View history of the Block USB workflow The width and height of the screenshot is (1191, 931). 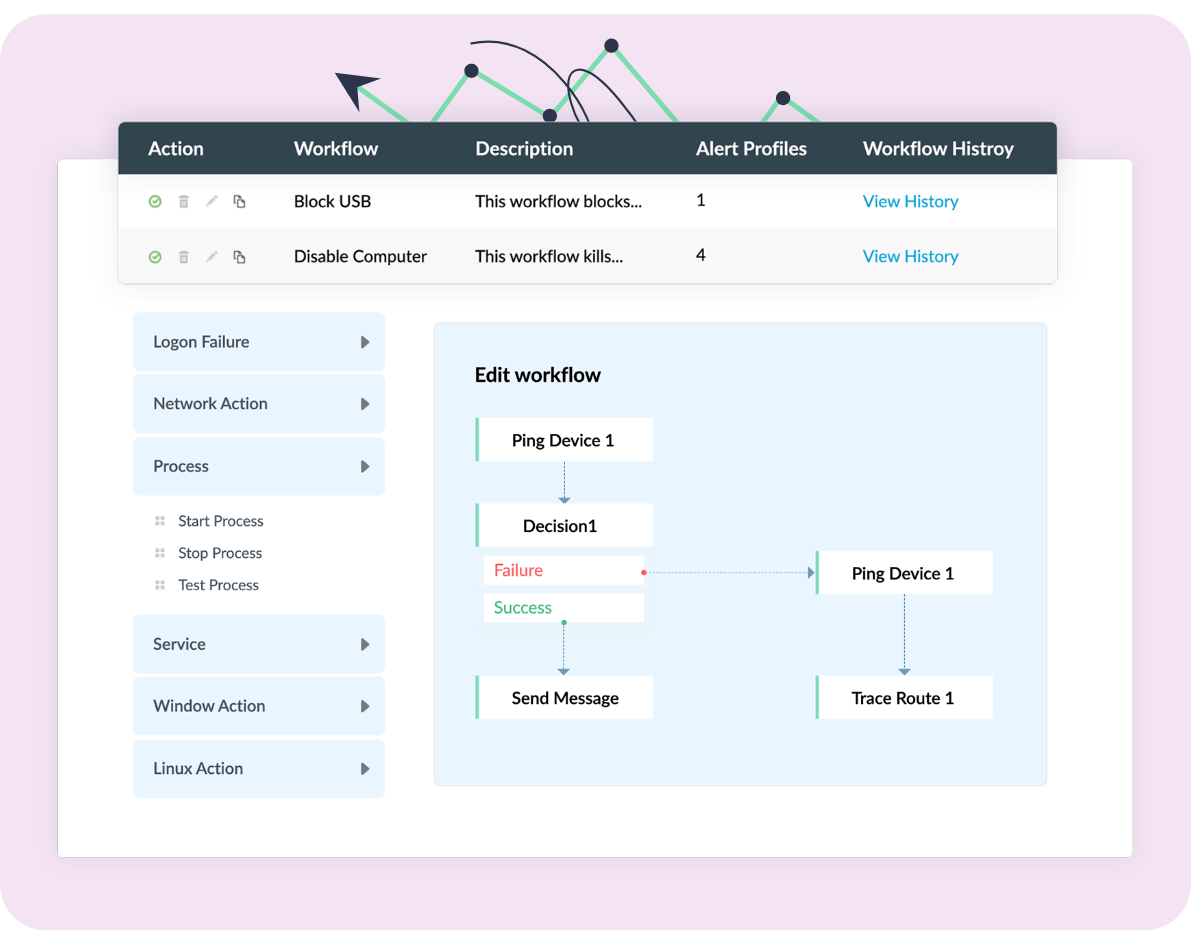(910, 201)
